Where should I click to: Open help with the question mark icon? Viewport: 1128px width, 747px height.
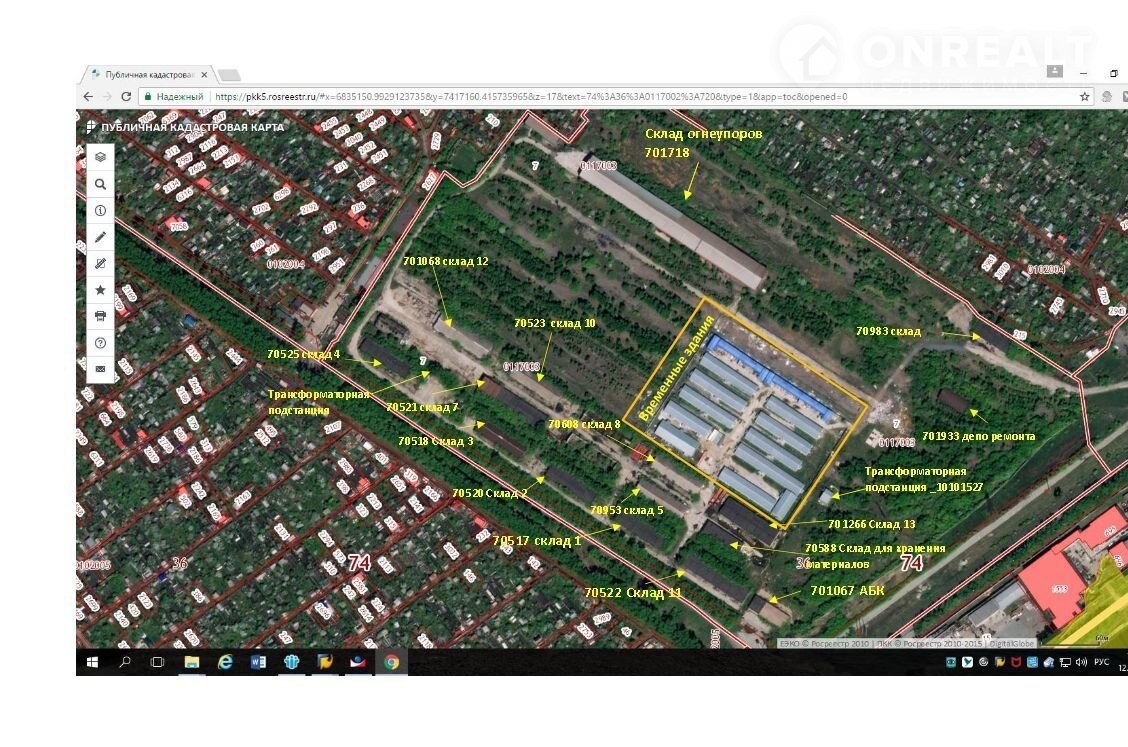[100, 343]
